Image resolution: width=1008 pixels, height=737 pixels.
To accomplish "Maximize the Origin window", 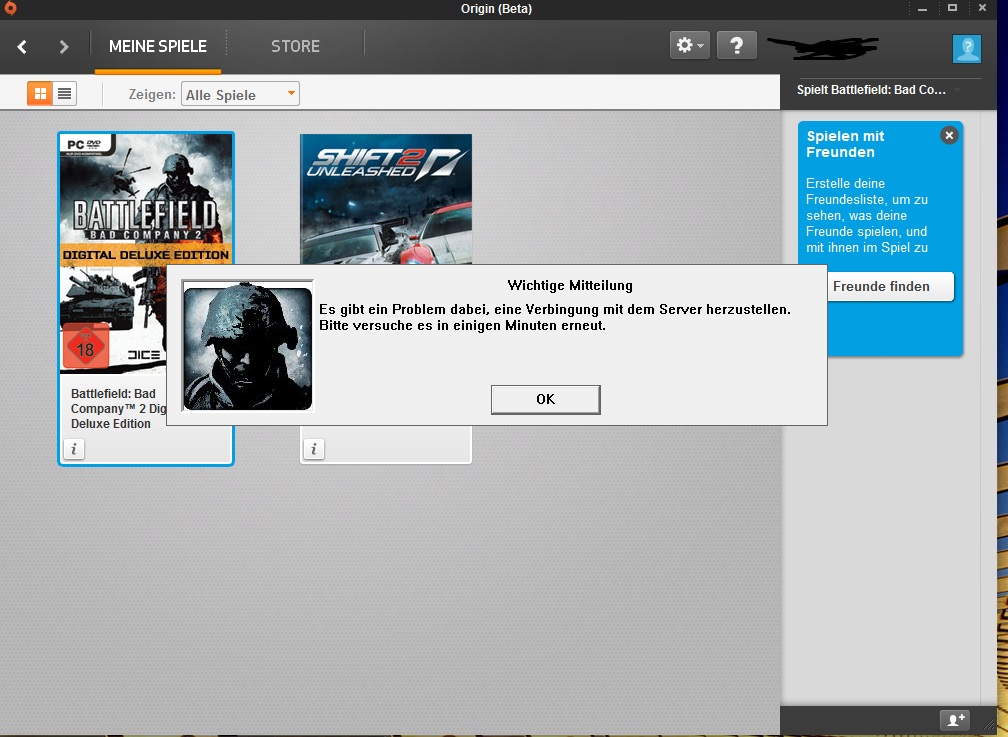I will point(953,8).
